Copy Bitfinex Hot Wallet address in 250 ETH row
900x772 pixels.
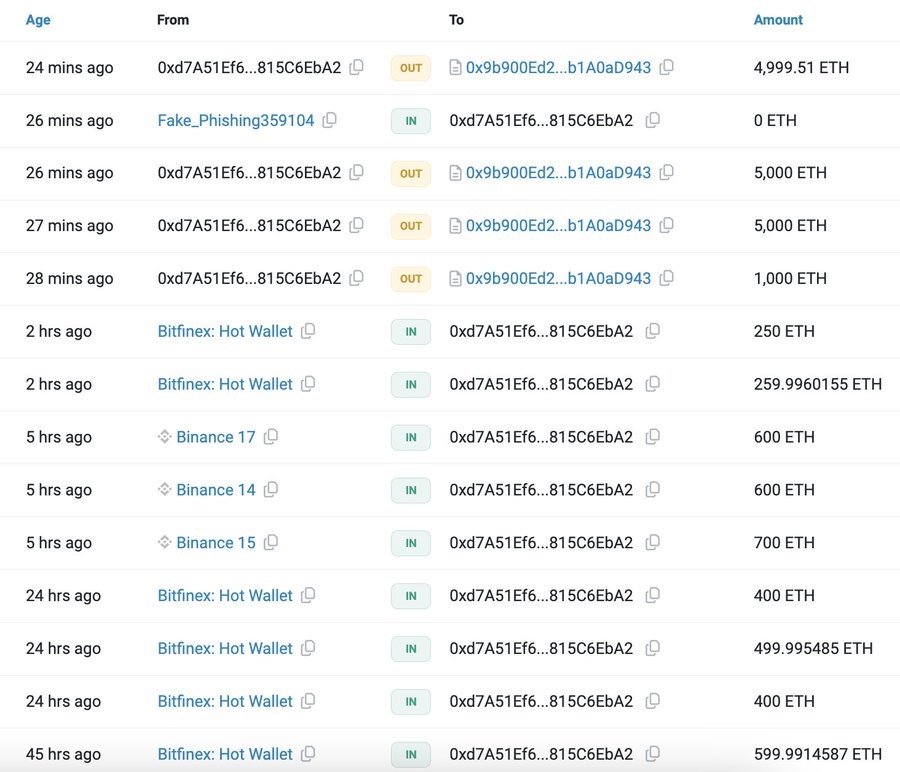pos(308,331)
